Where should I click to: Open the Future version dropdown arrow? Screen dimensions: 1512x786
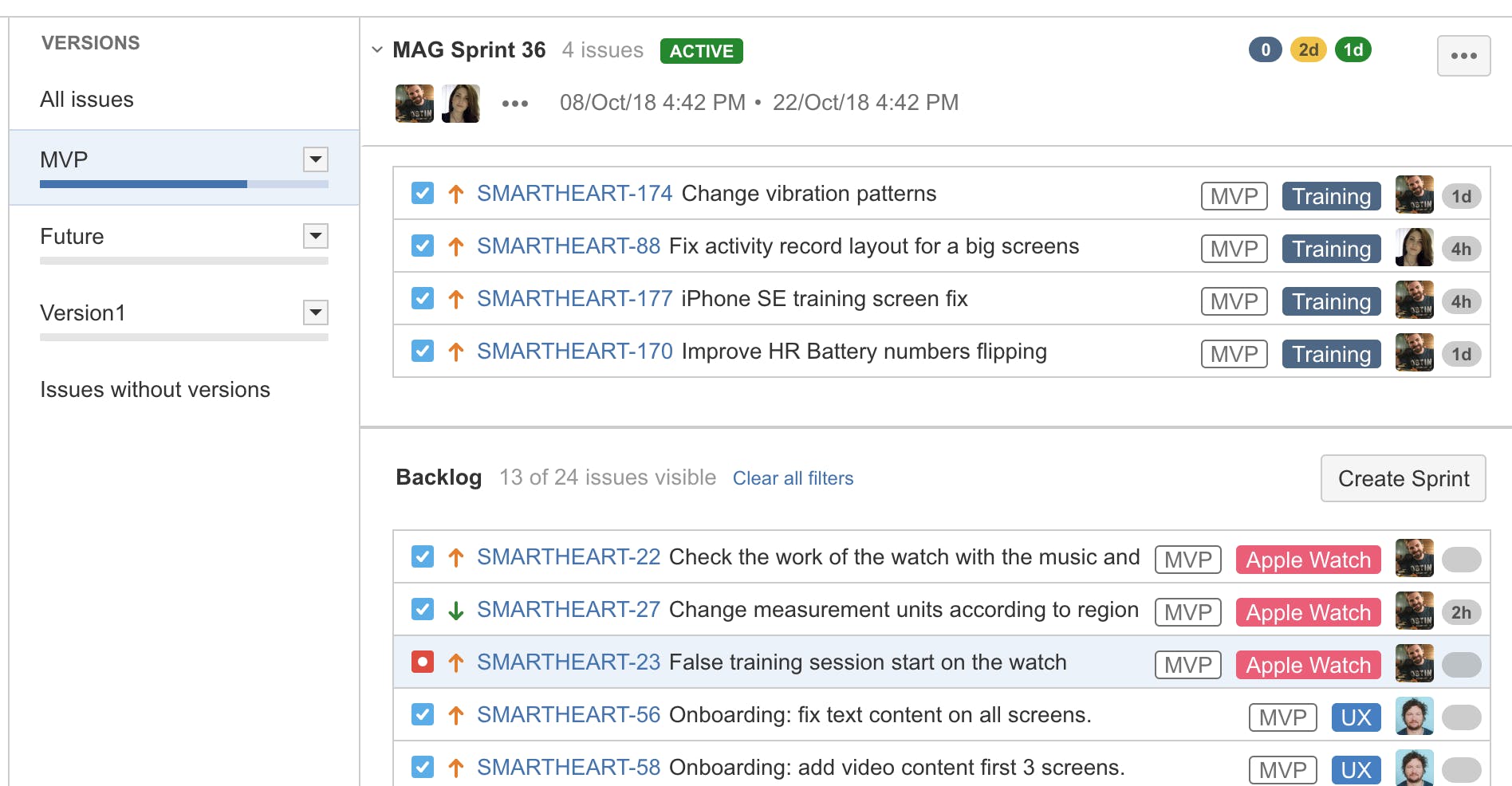pyautogui.click(x=316, y=236)
